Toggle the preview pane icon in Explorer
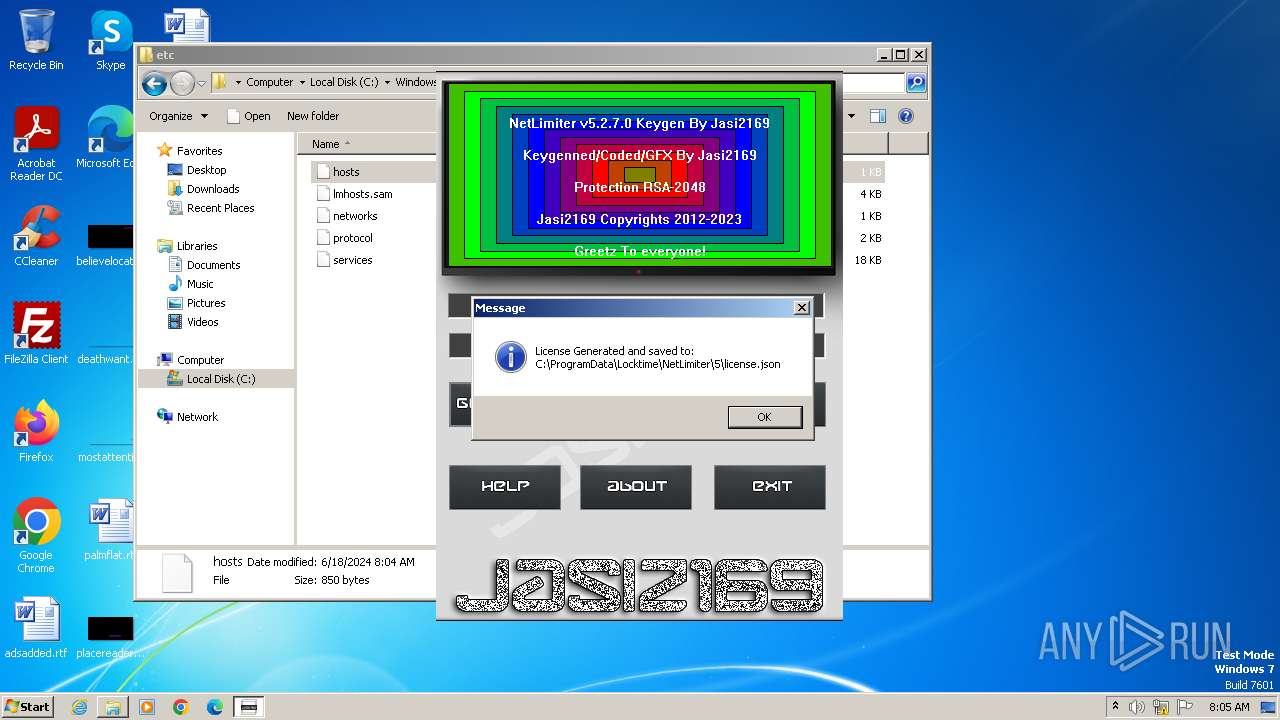Screen dimensions: 1280x720 coord(877,116)
